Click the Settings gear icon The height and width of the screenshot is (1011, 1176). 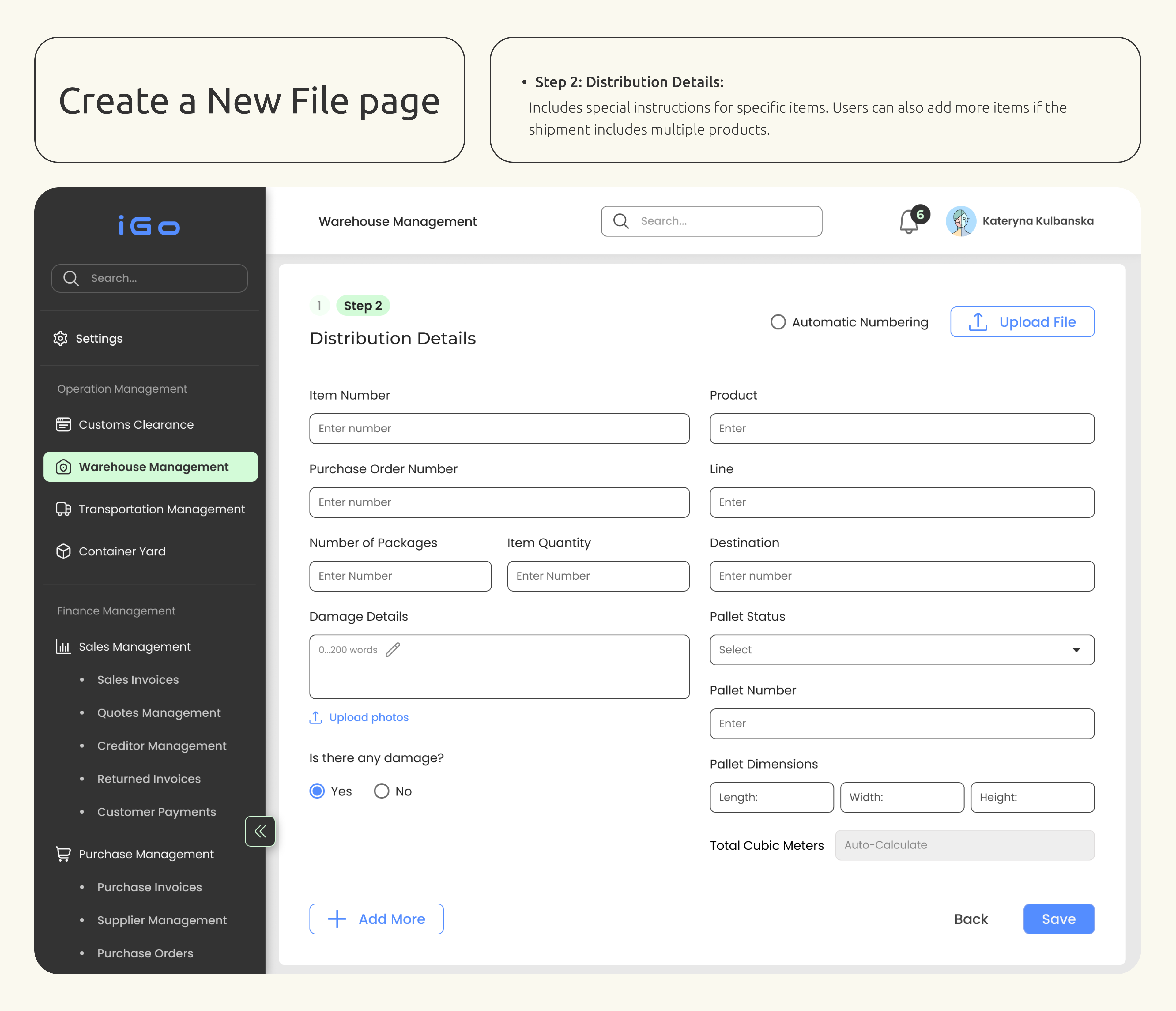(60, 338)
